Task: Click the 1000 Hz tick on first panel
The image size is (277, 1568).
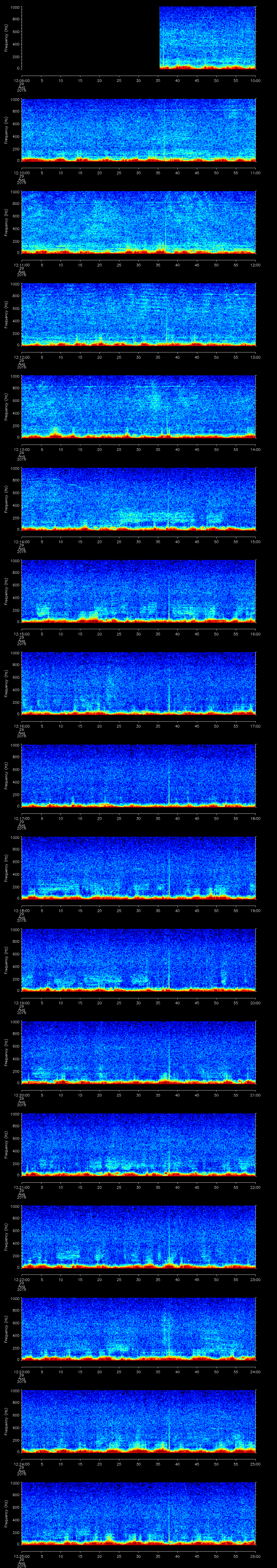Action: [14, 7]
